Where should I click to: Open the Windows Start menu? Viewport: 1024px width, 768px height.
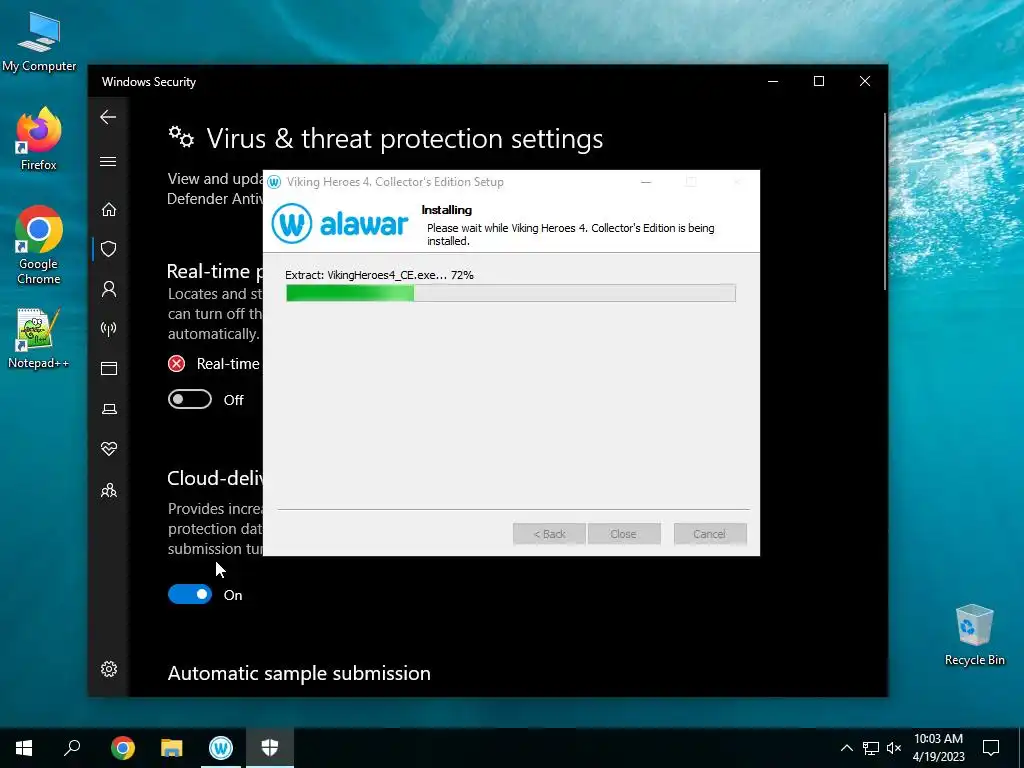[24, 748]
